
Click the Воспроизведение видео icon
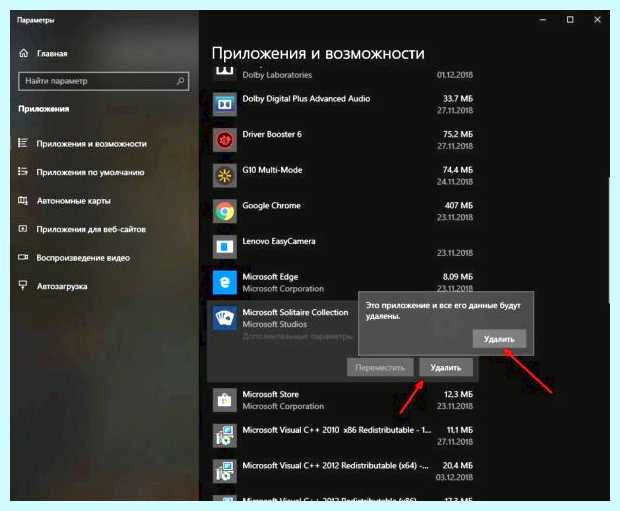23,257
